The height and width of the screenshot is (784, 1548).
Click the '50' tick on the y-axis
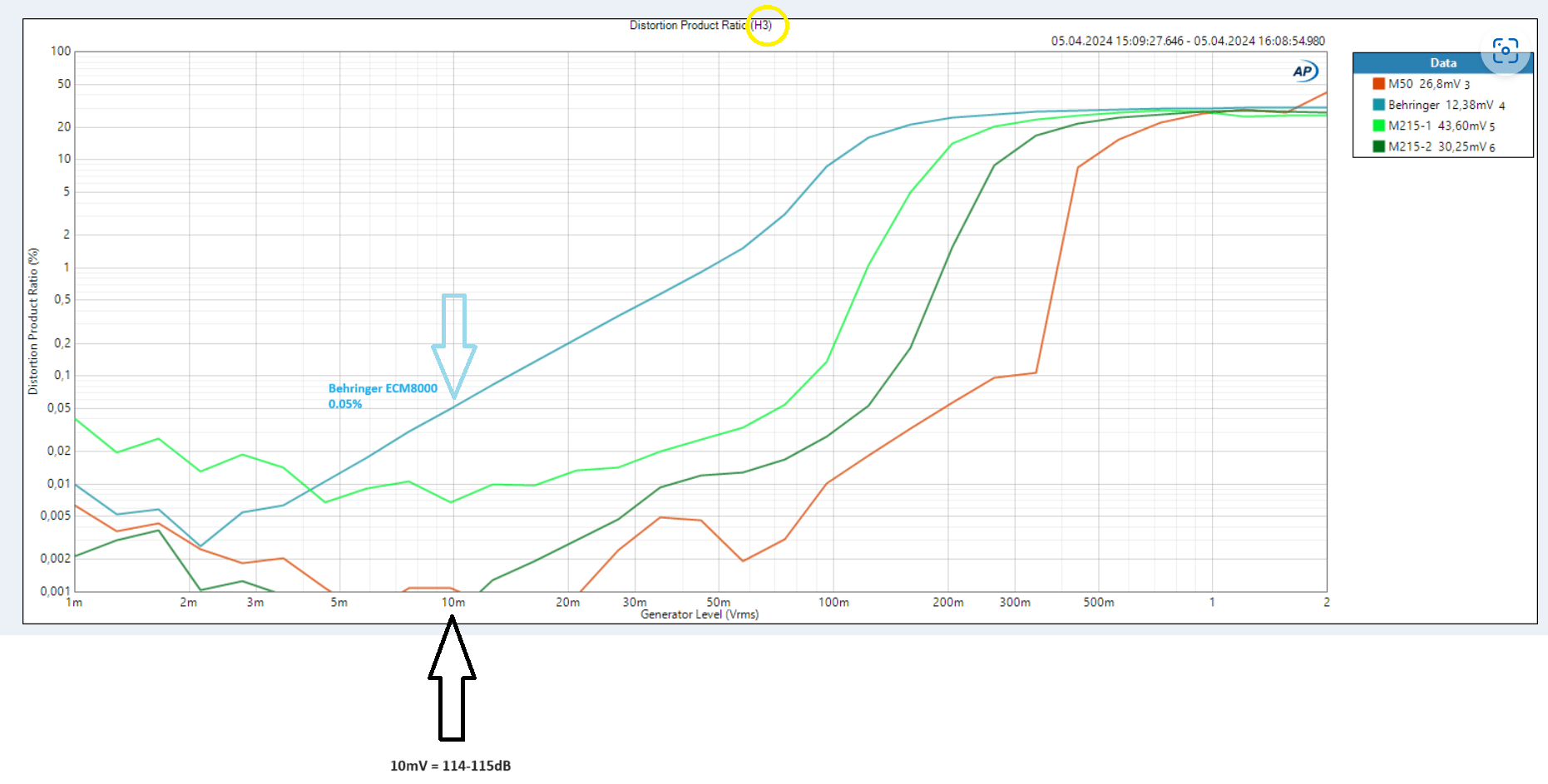click(64, 84)
